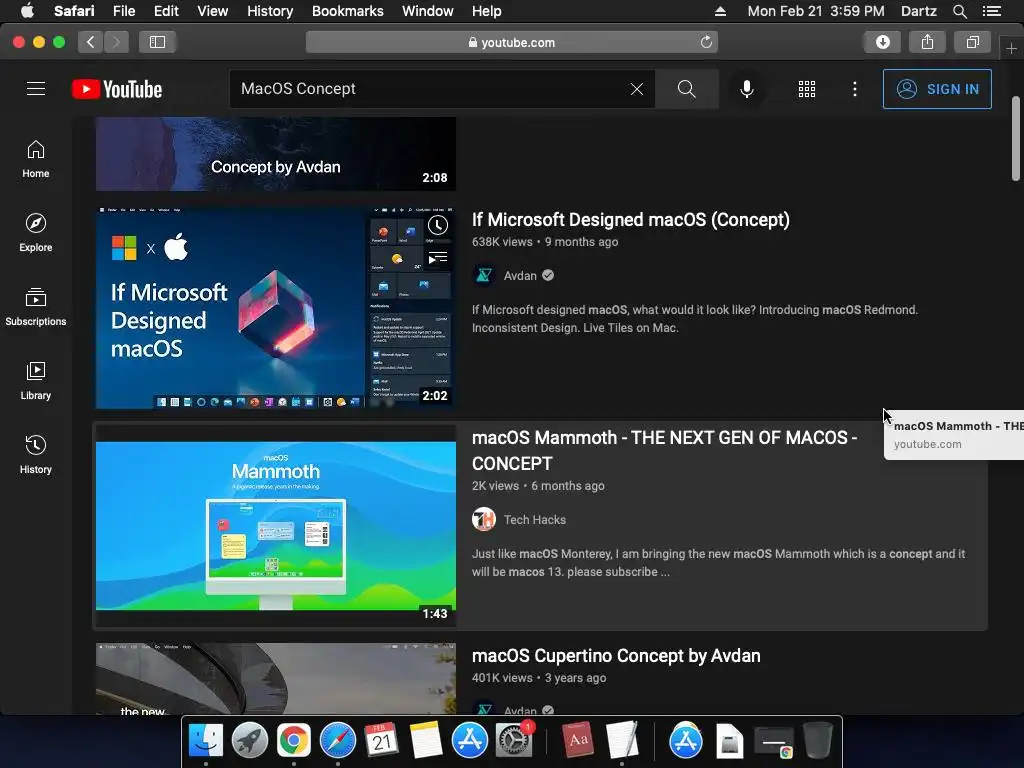
Task: Open the Tech Hacks channel
Action: click(x=534, y=520)
